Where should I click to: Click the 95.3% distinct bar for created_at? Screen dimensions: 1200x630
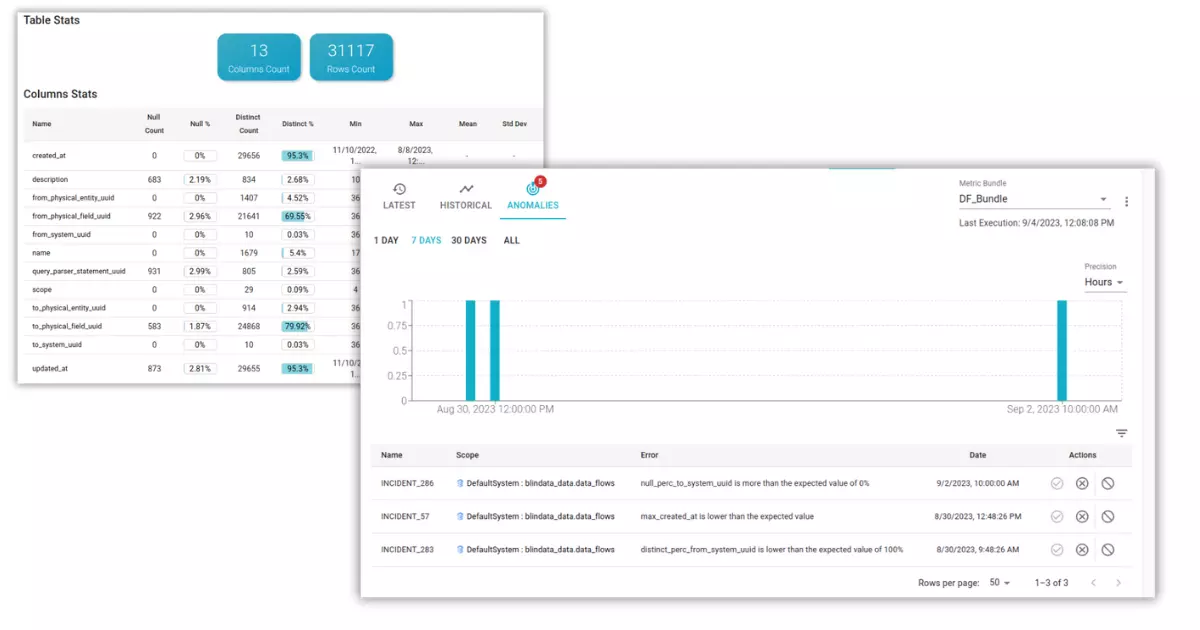[x=297, y=156]
